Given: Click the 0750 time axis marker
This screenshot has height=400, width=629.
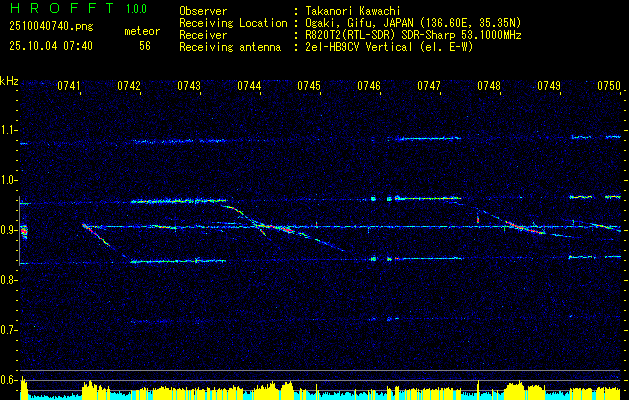Looking at the screenshot, I should 609,85.
